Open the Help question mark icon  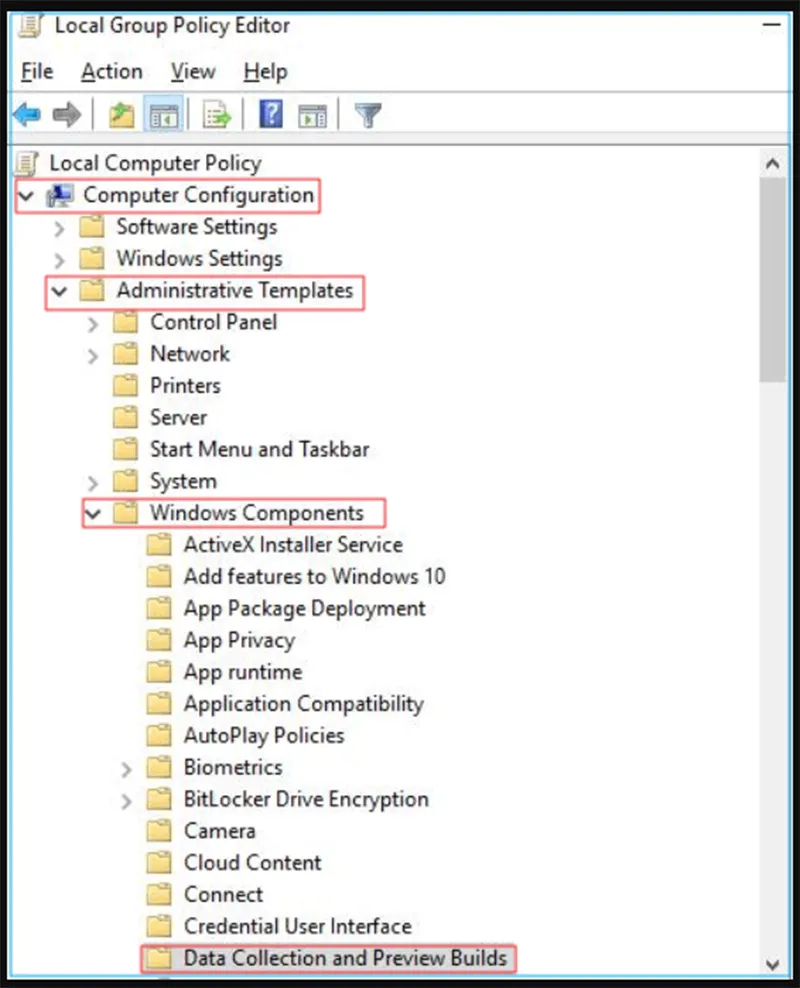tap(271, 115)
